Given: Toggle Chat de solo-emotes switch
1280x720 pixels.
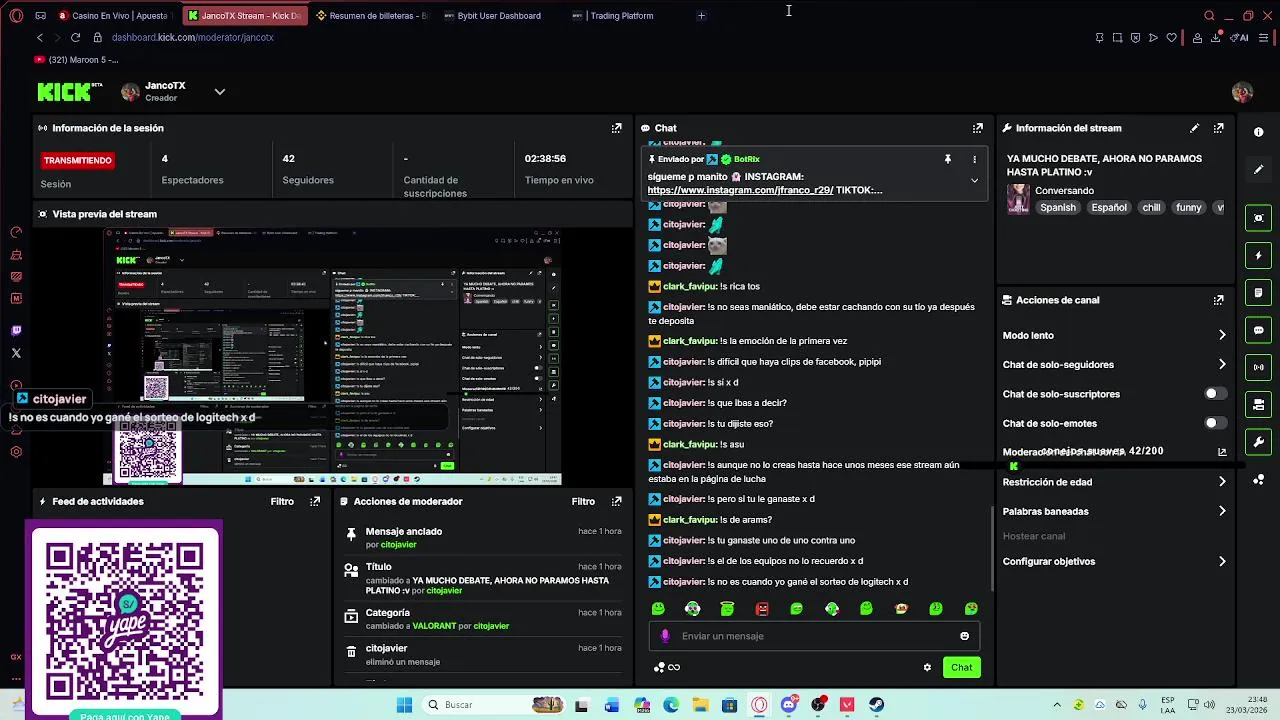Looking at the screenshot, I should click(1215, 423).
